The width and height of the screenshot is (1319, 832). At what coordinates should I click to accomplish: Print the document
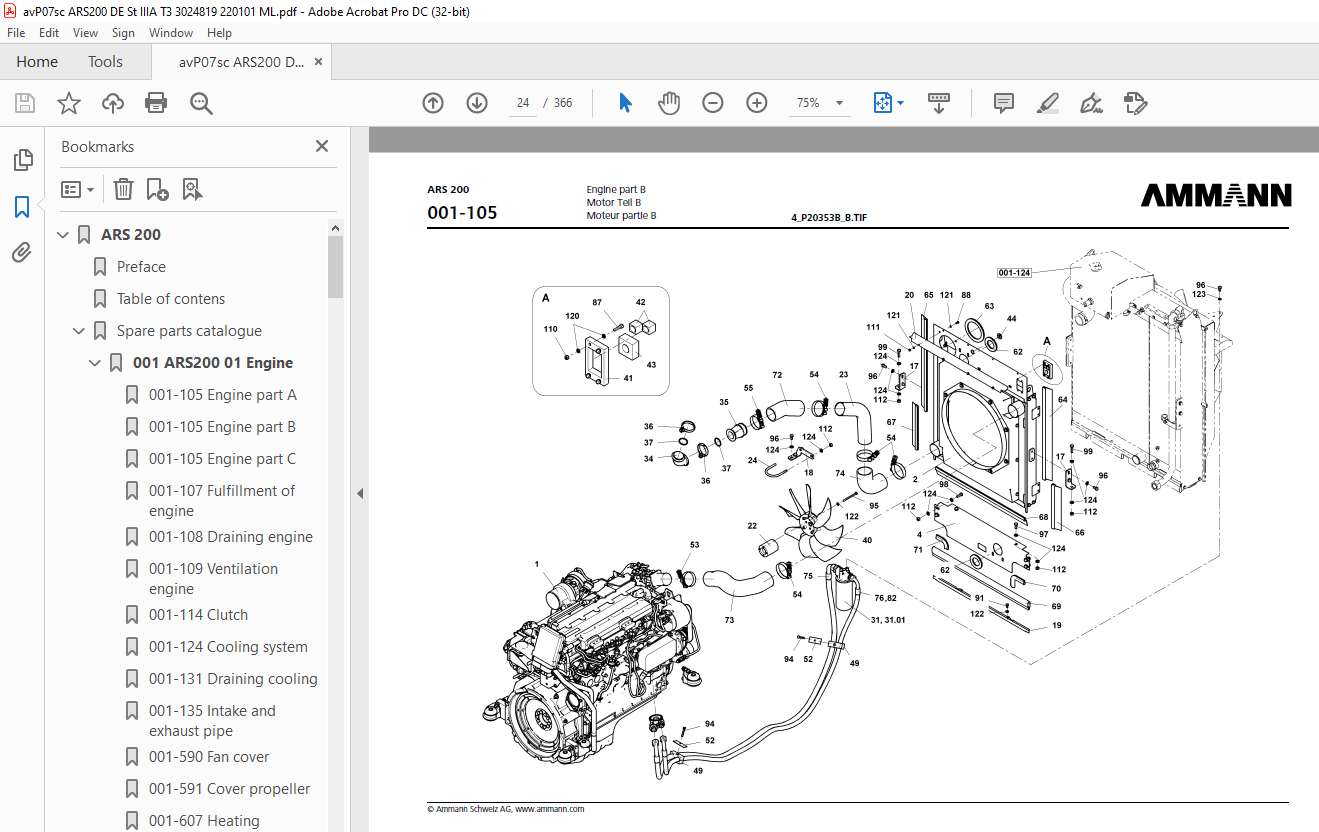click(156, 103)
